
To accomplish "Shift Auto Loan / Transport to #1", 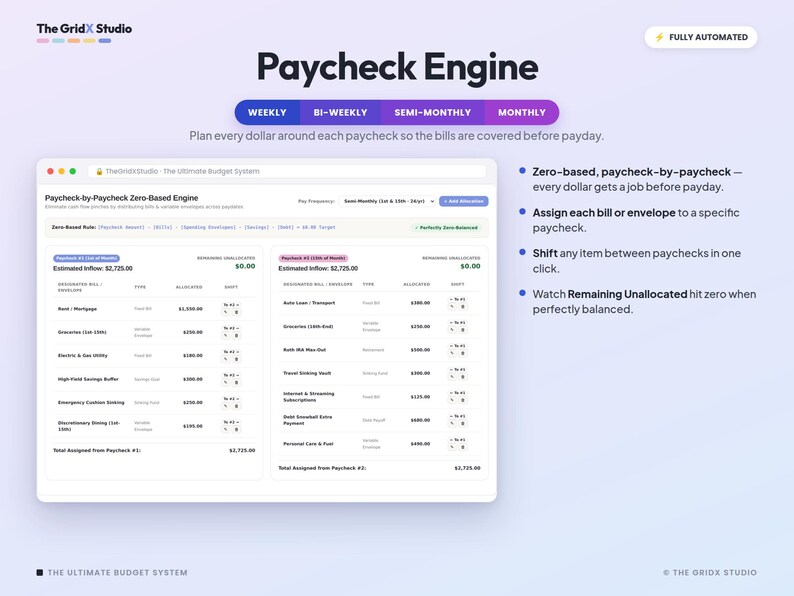I will coord(457,299).
